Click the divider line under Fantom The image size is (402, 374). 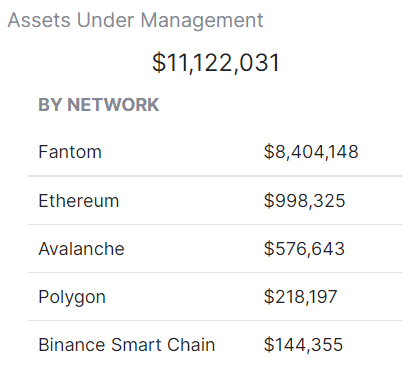click(215, 176)
